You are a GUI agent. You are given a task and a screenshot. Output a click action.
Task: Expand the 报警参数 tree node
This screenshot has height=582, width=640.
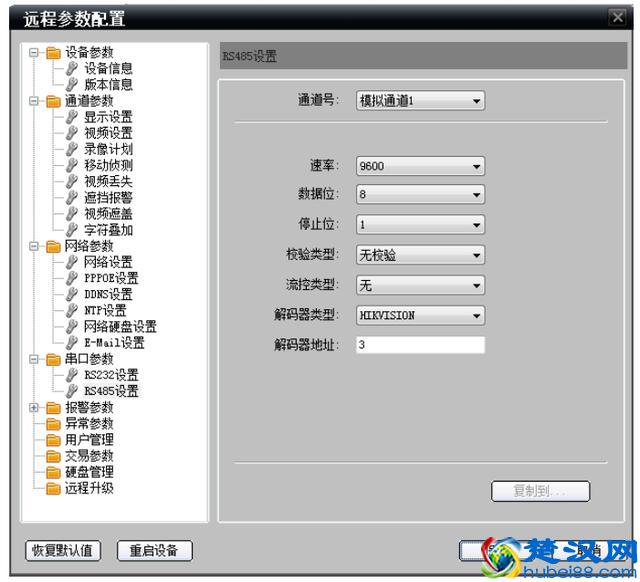coord(34,408)
